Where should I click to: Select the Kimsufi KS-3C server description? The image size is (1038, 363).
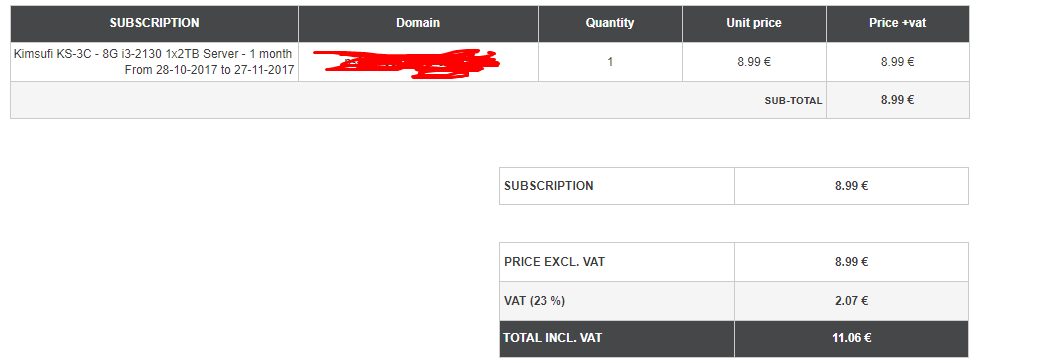tap(153, 62)
